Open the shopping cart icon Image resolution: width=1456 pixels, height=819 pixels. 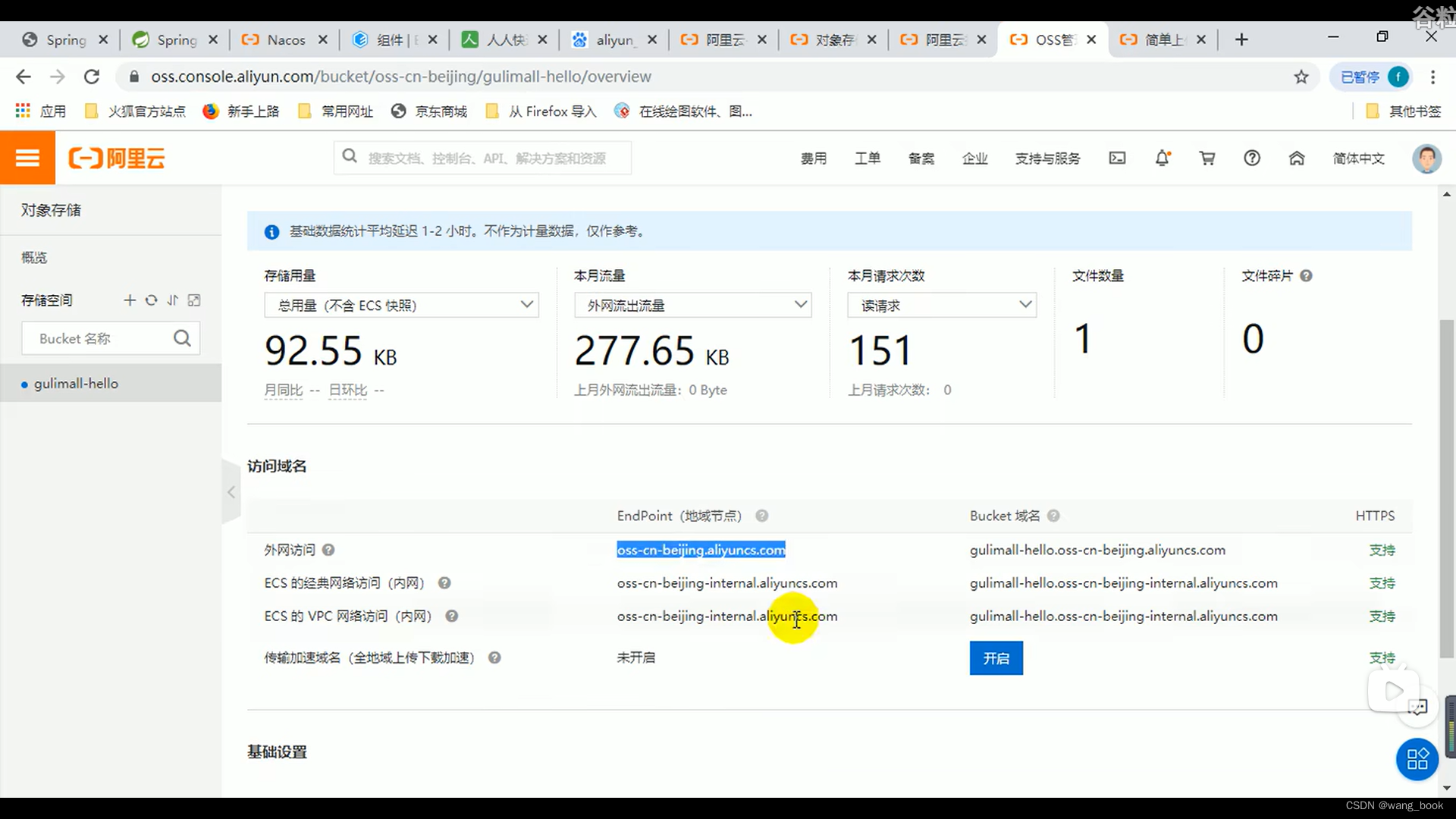coord(1207,158)
